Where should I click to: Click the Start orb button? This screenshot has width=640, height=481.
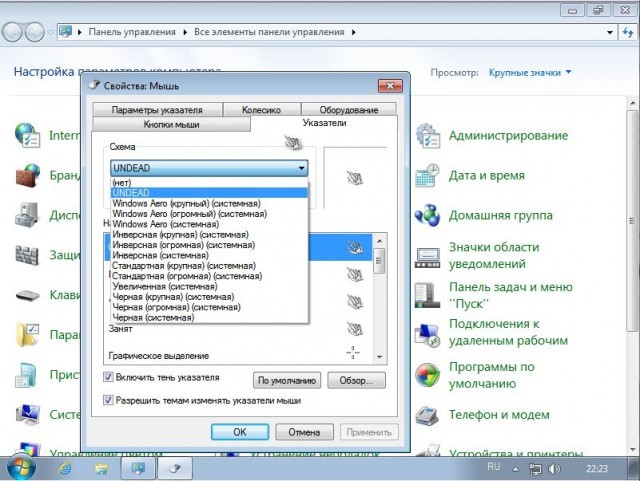click(x=21, y=468)
